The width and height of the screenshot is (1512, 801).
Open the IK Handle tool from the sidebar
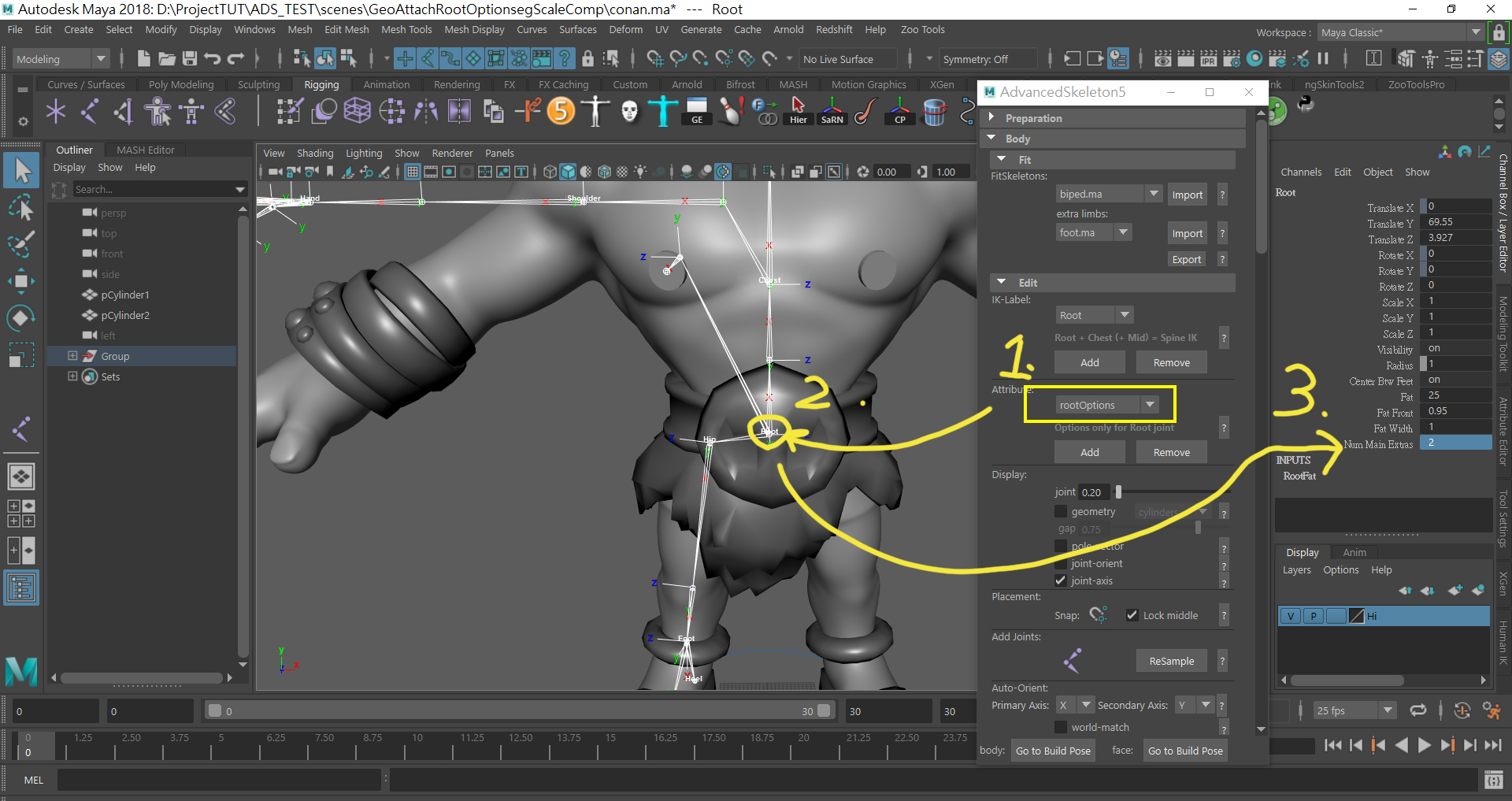[21, 429]
